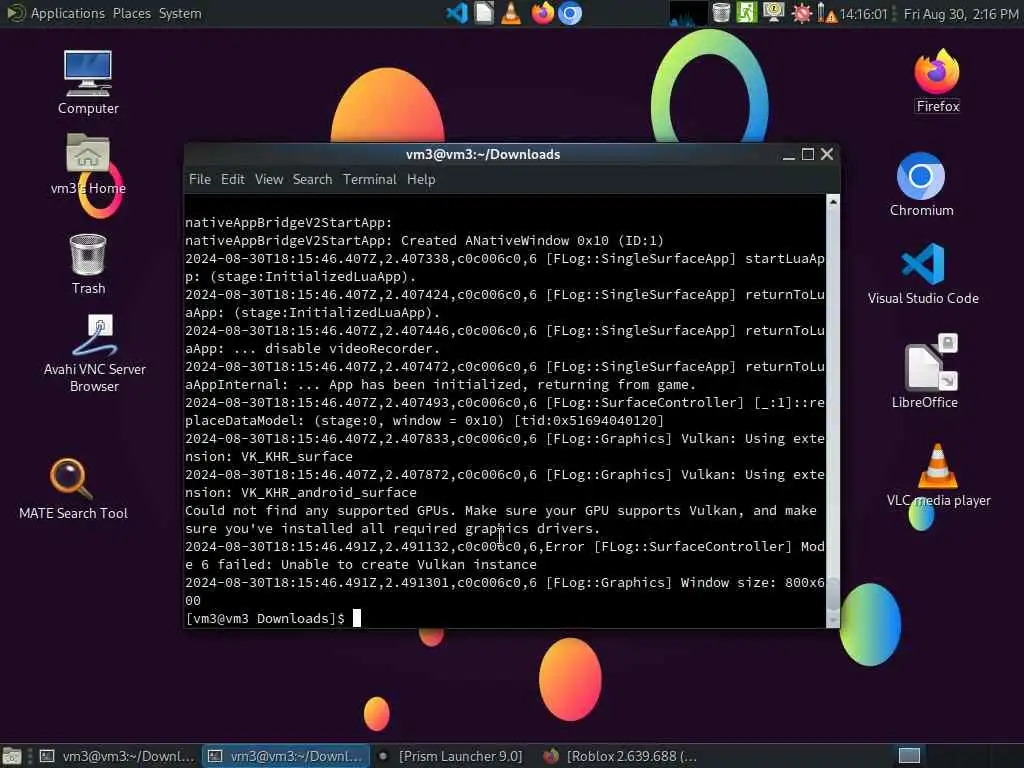1024x768 pixels.
Task: Click the MATE menu logo icon
Action: coord(14,13)
